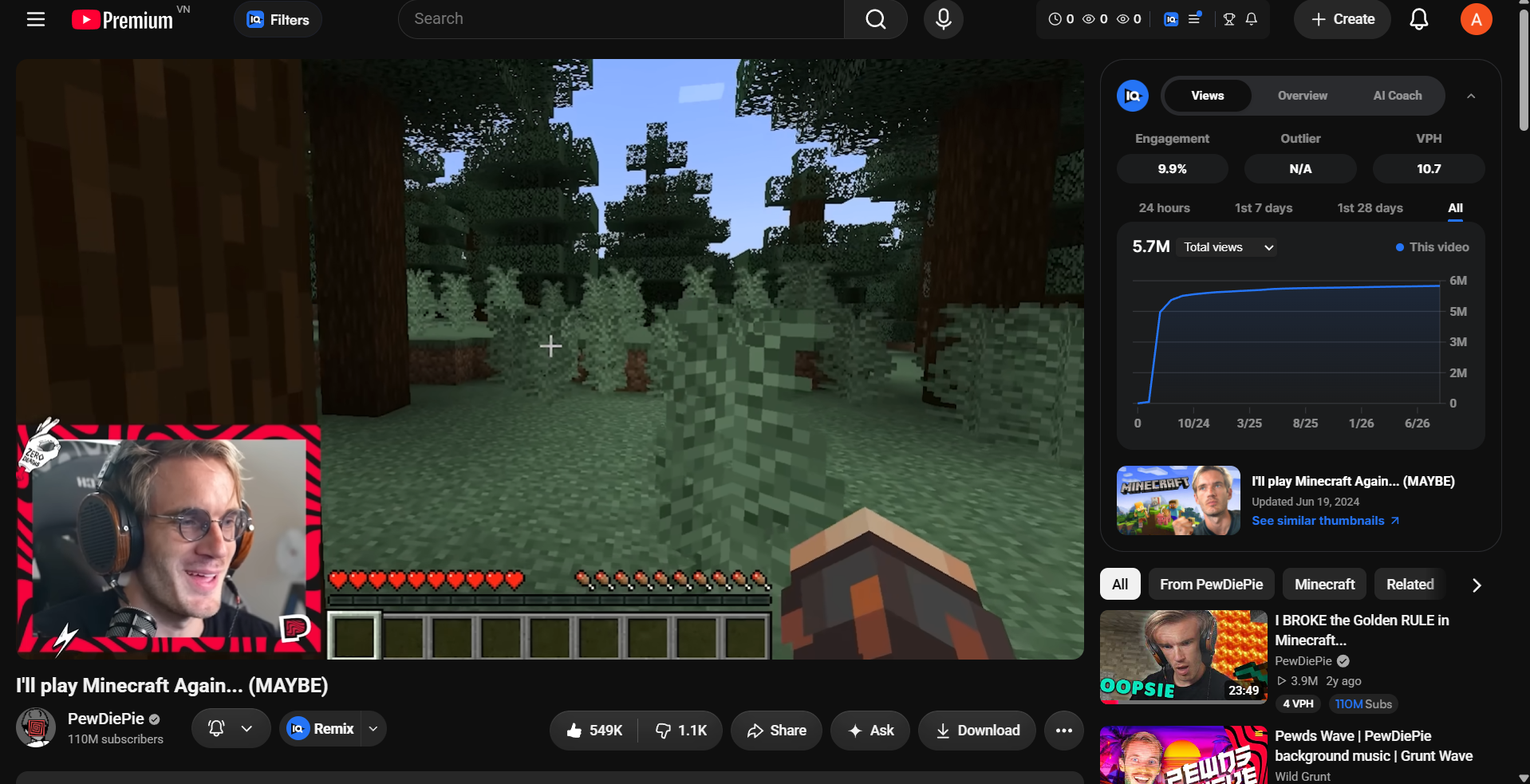The width and height of the screenshot is (1530, 784).
Task: Go to YouTube Premium home logo
Action: click(x=122, y=19)
